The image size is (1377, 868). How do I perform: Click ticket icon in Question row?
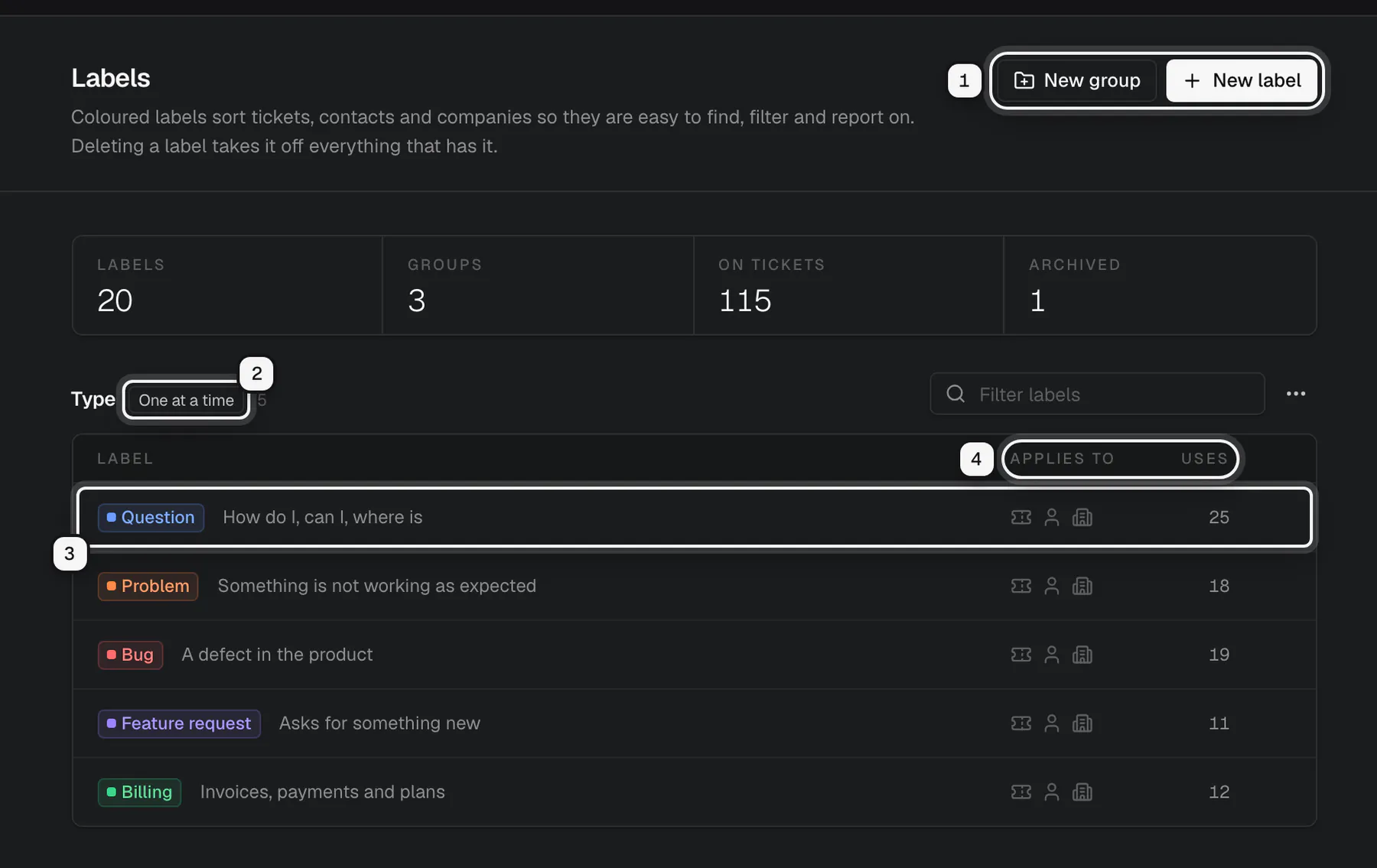pos(1021,518)
